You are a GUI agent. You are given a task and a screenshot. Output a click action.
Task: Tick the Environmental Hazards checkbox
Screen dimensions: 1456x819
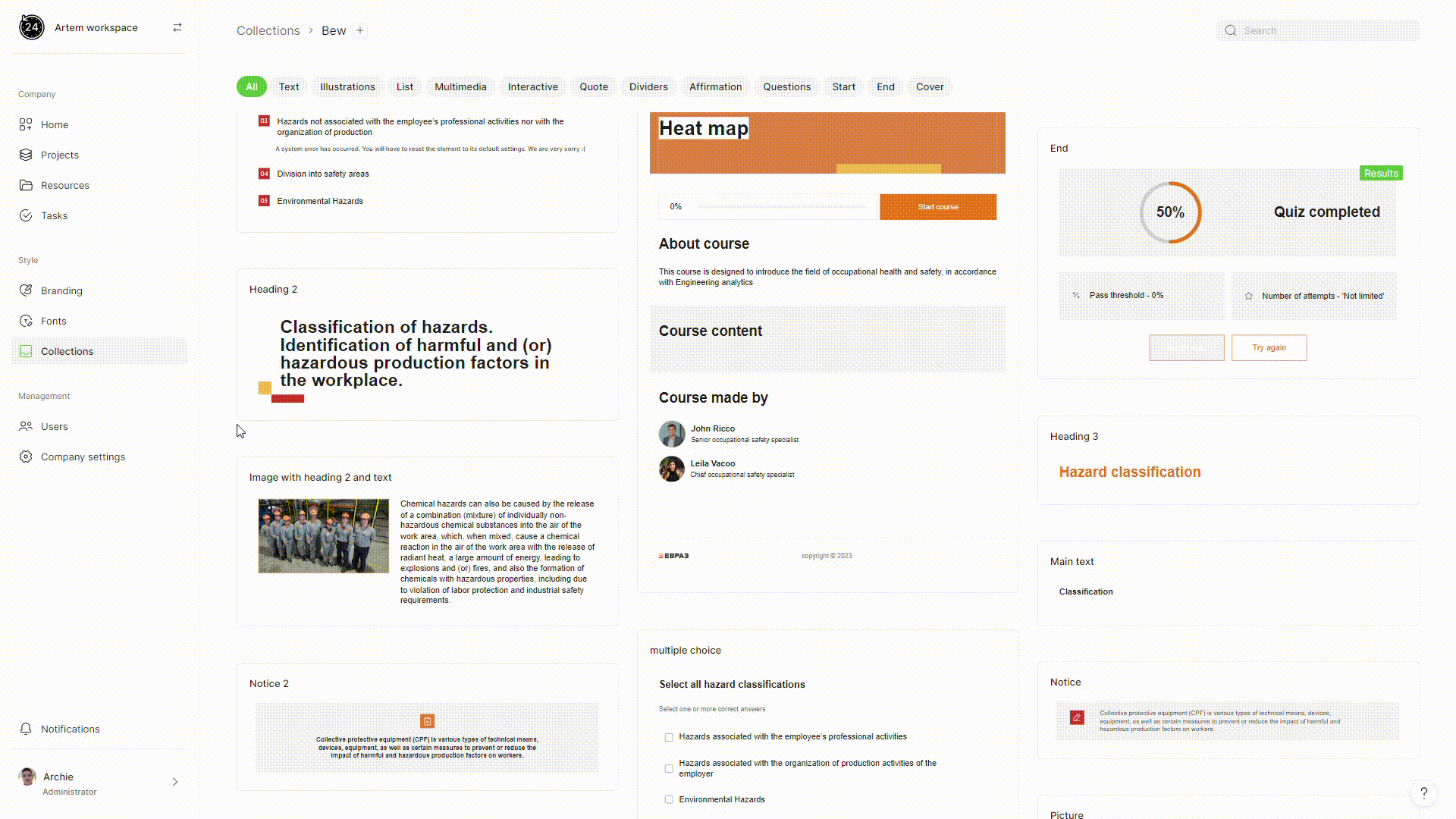pos(669,799)
